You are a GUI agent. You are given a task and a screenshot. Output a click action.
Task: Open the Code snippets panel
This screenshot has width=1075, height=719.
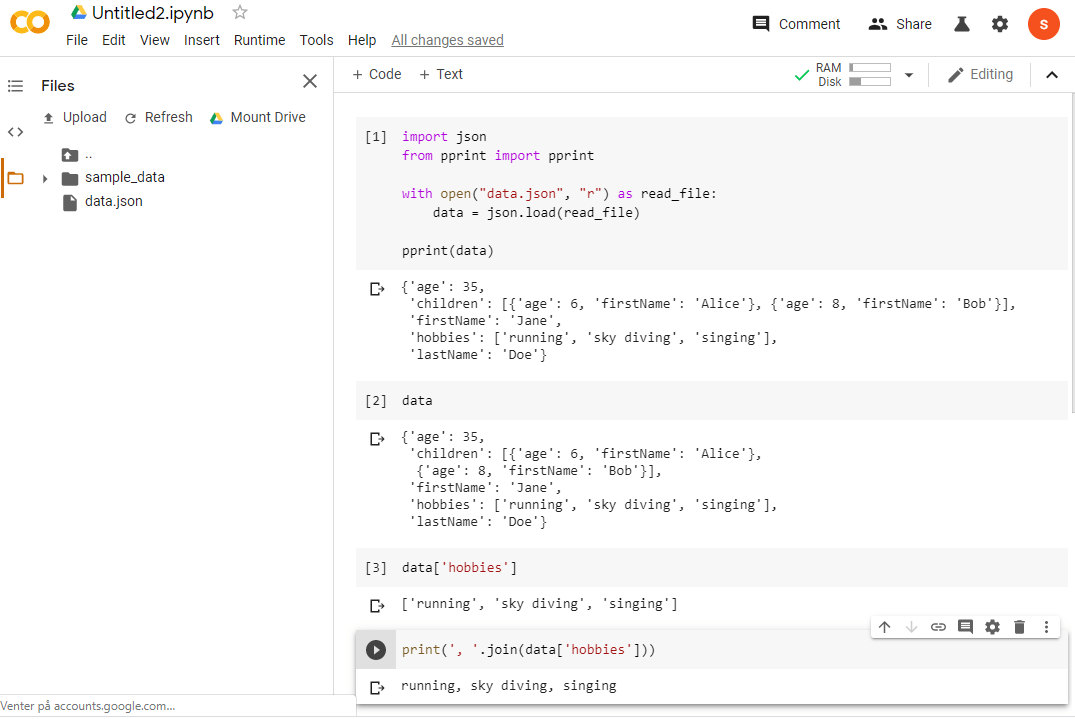tap(15, 131)
